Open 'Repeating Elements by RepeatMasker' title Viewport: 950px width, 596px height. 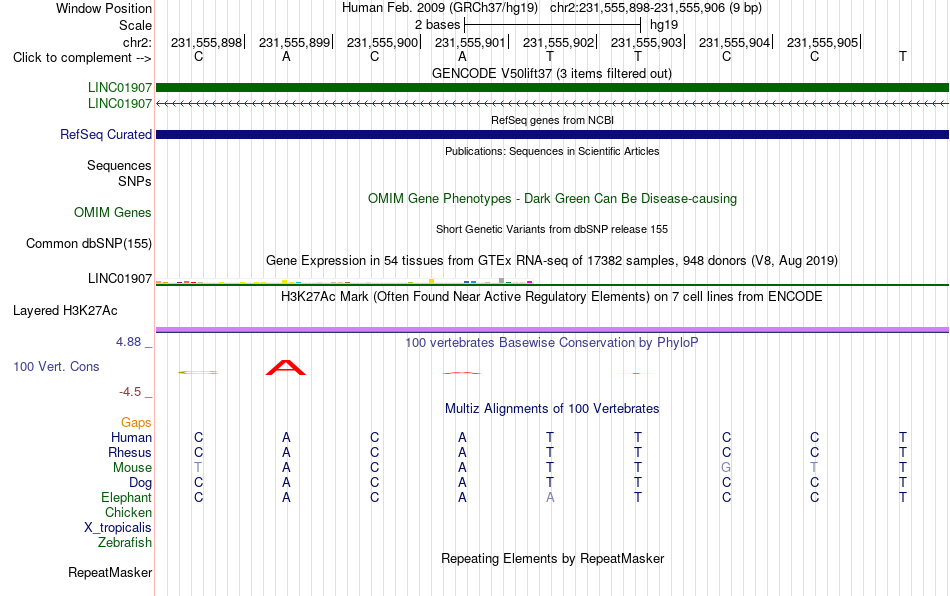(552, 558)
